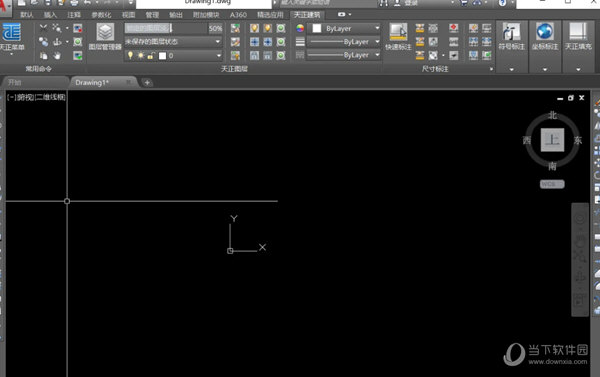The image size is (600, 377).
Task: Toggle layer 0 padlock lock state
Action: coord(151,56)
